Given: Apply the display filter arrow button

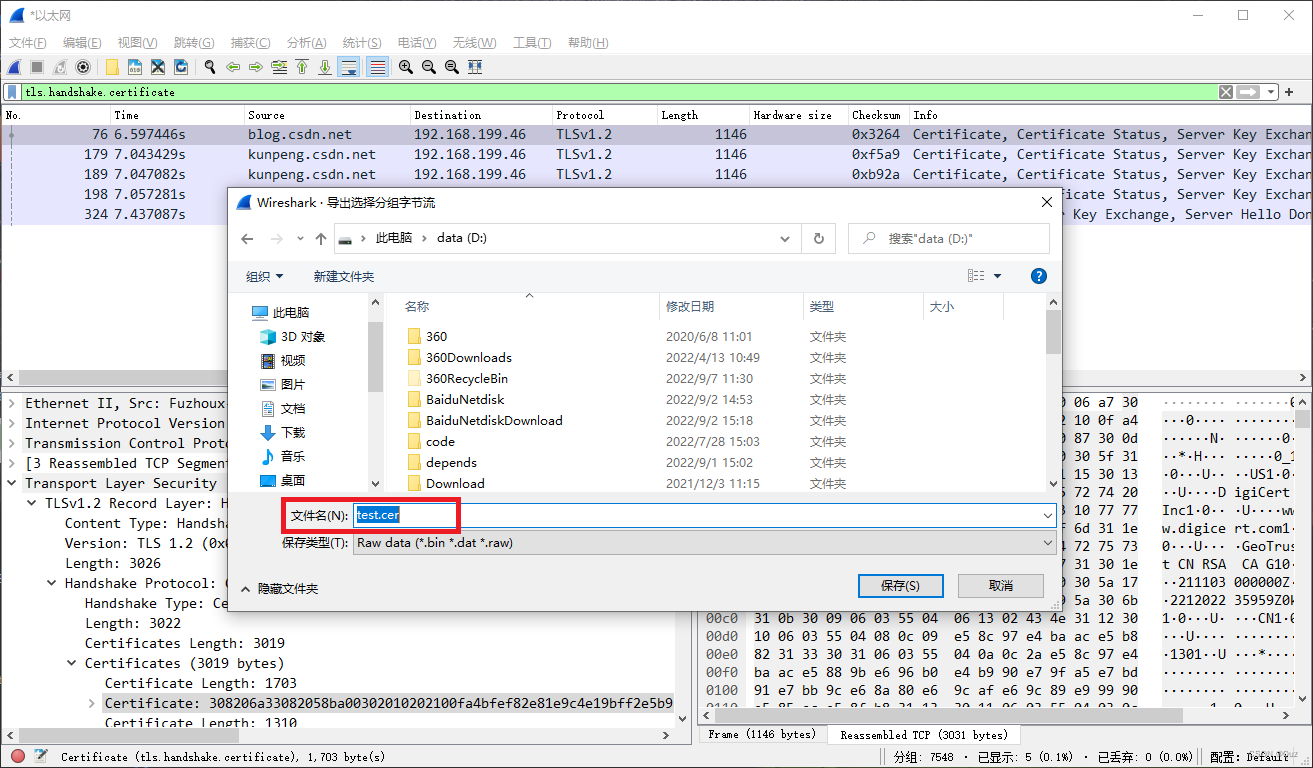Looking at the screenshot, I should coord(1249,92).
